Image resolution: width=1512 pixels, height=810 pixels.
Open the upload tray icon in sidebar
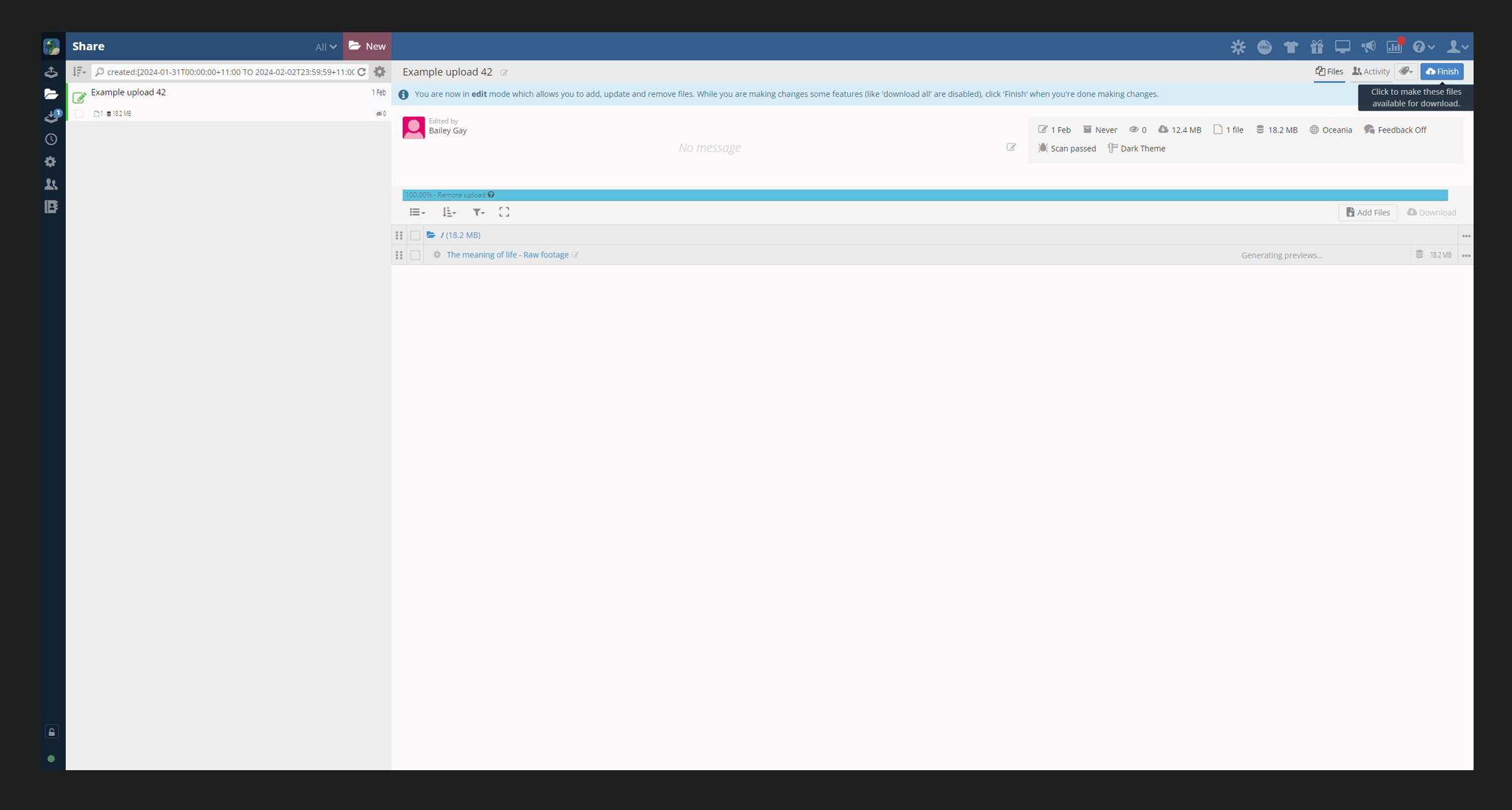[x=51, y=72]
